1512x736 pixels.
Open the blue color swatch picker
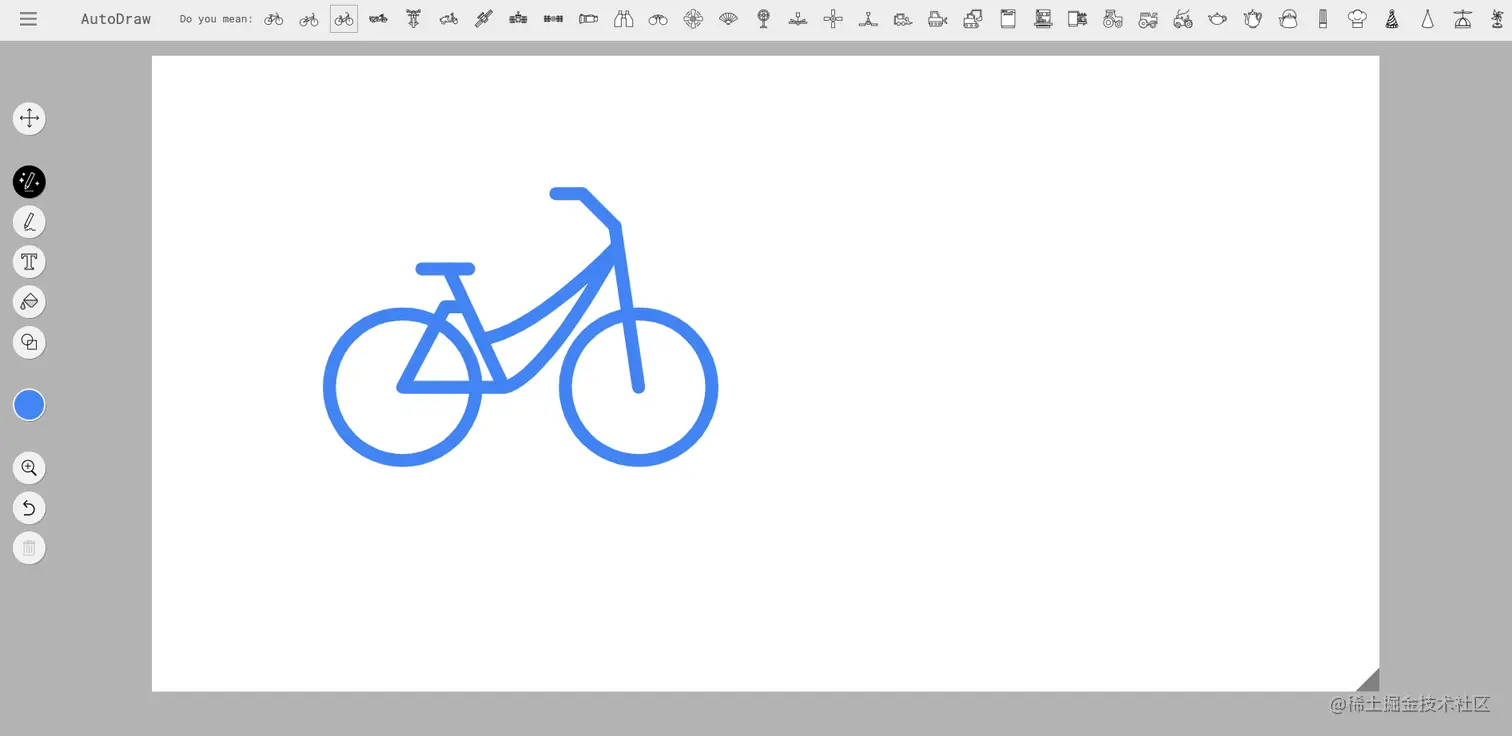[29, 404]
